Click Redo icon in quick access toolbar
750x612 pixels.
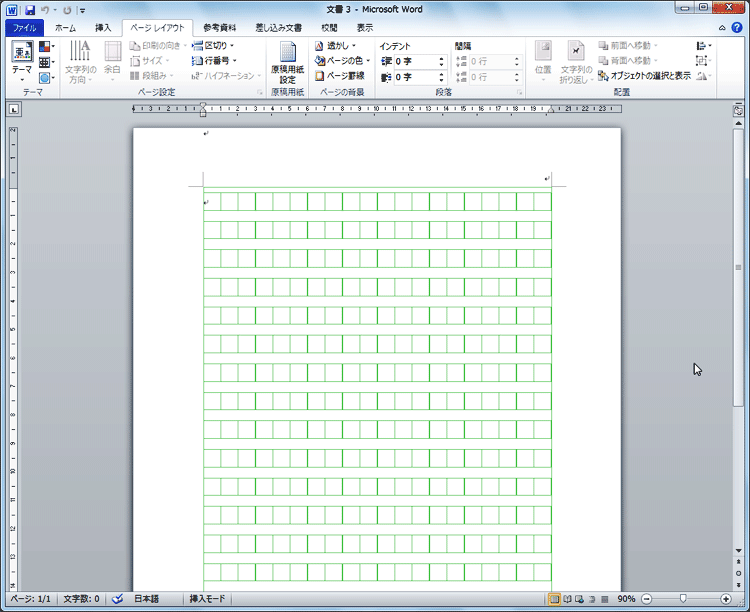tap(67, 10)
